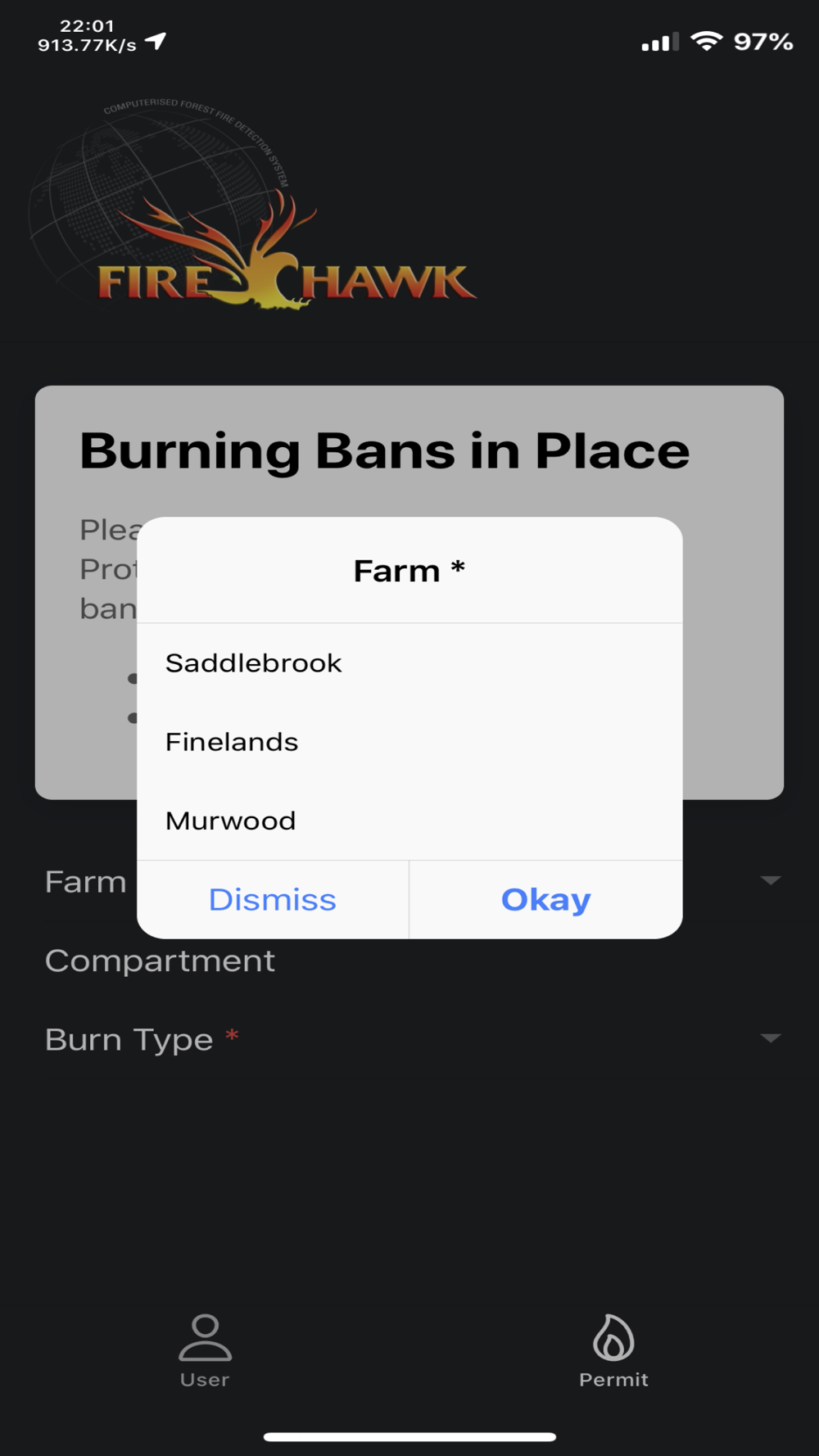
Task: Open the Burn Type dropdown arrow
Action: pyautogui.click(x=770, y=1038)
